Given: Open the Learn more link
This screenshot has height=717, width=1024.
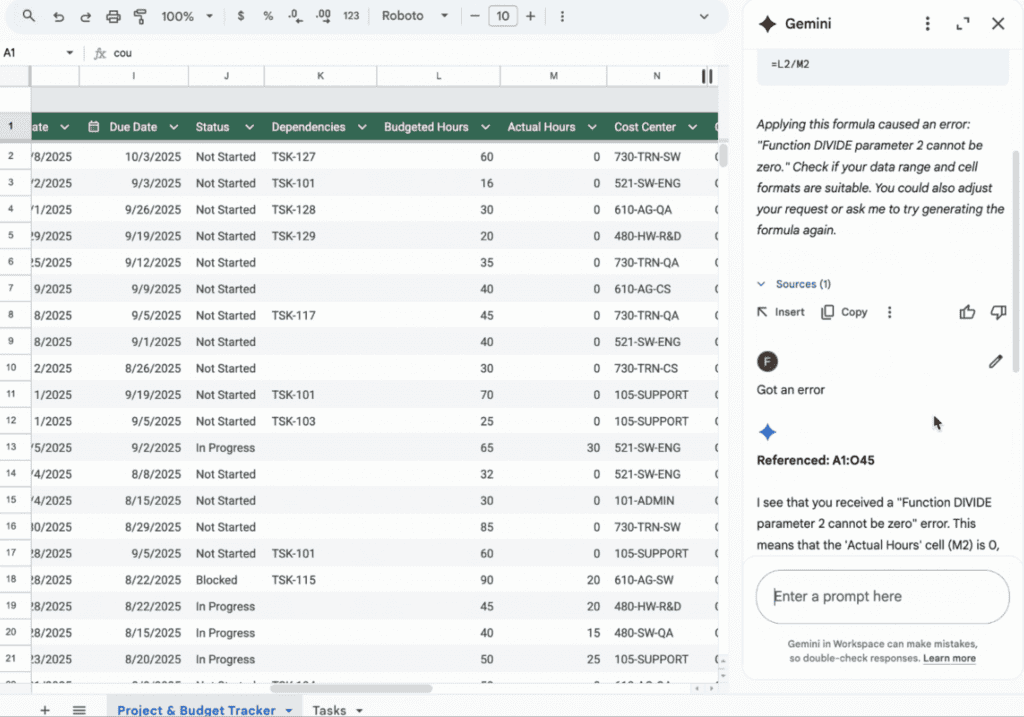Looking at the screenshot, I should pyautogui.click(x=949, y=658).
